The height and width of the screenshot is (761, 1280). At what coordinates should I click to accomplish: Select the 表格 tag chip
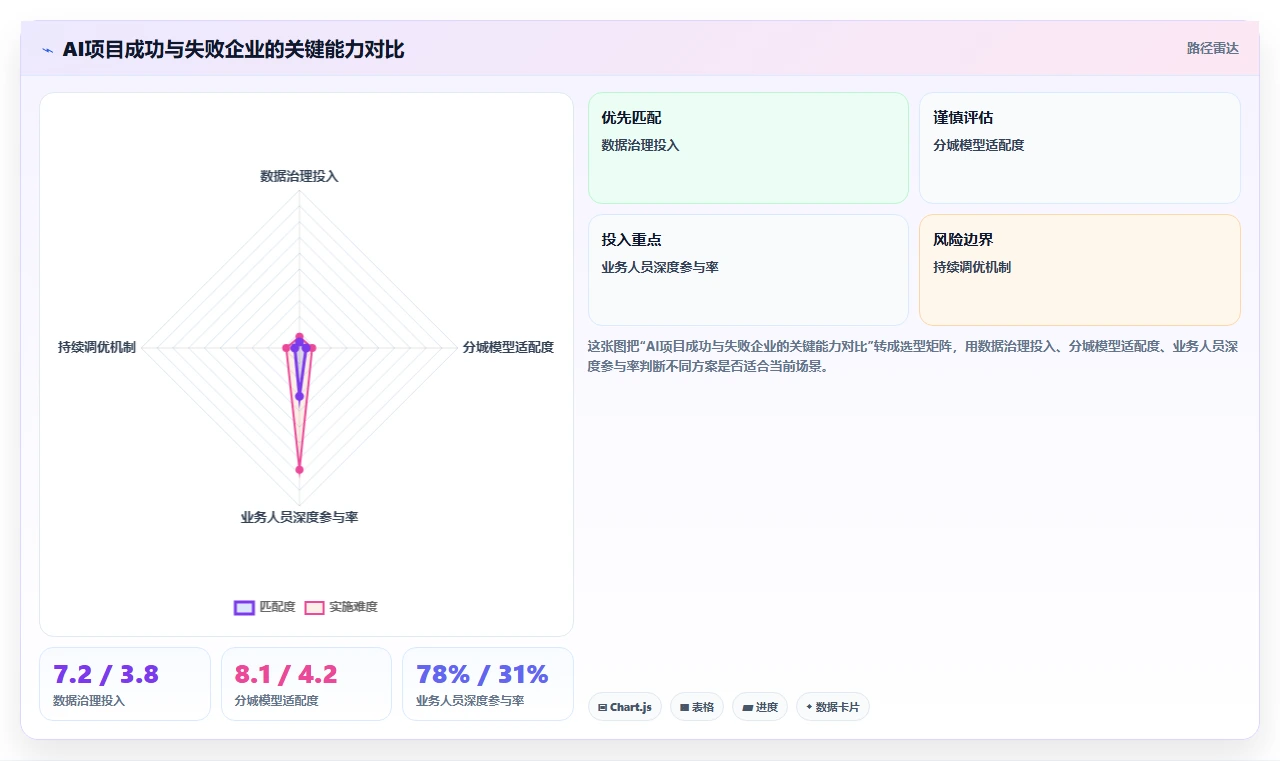[x=697, y=707]
